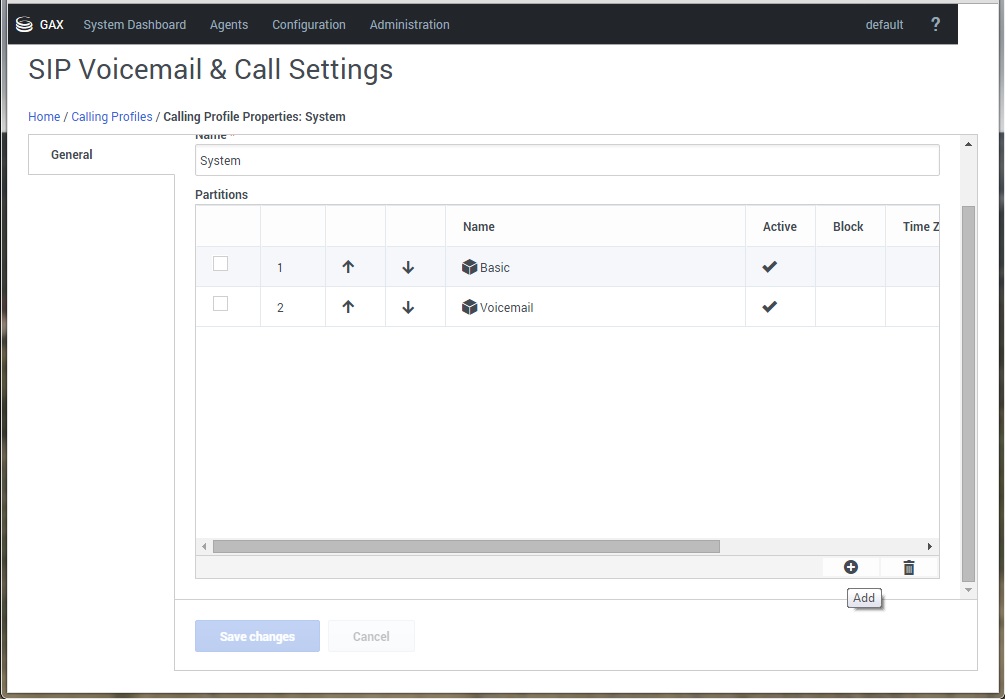
Task: Go to Calling Profiles breadcrumb link
Action: [112, 117]
